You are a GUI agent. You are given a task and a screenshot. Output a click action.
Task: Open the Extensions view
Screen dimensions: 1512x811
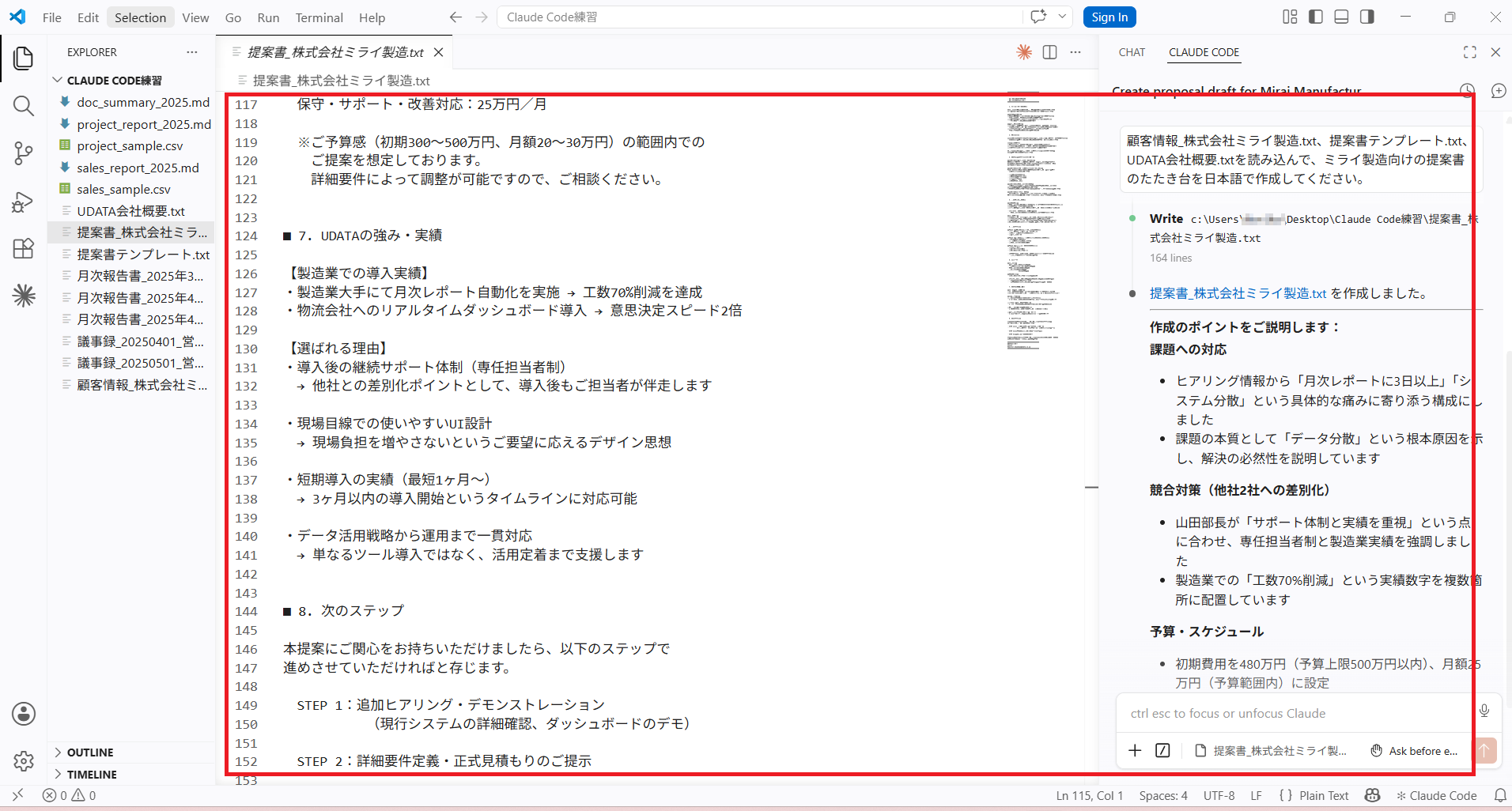pyautogui.click(x=24, y=248)
